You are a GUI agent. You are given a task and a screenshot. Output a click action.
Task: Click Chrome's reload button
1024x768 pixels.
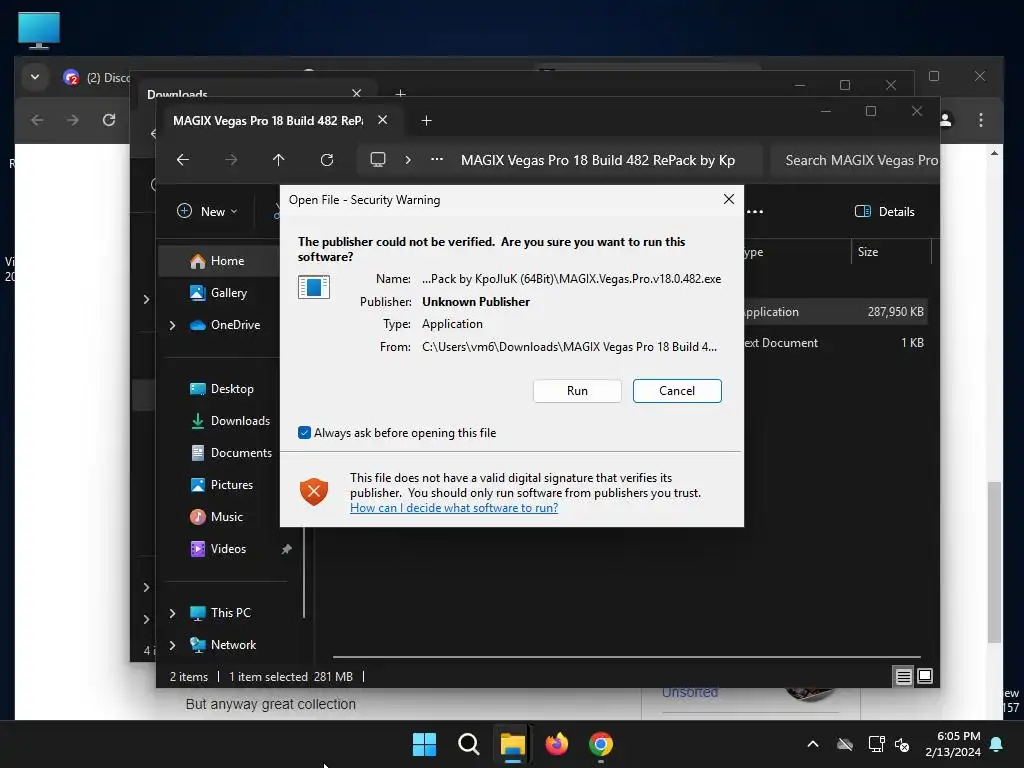(109, 120)
